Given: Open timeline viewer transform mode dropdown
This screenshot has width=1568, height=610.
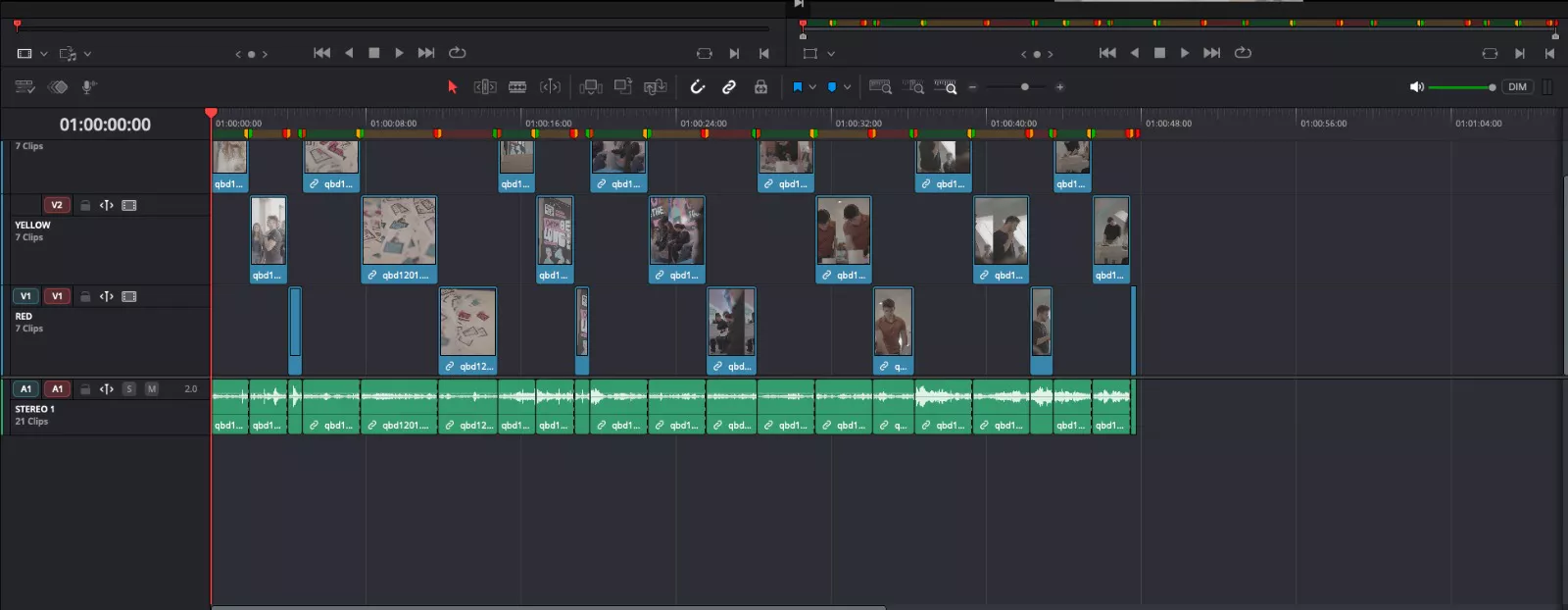Looking at the screenshot, I should point(831,54).
